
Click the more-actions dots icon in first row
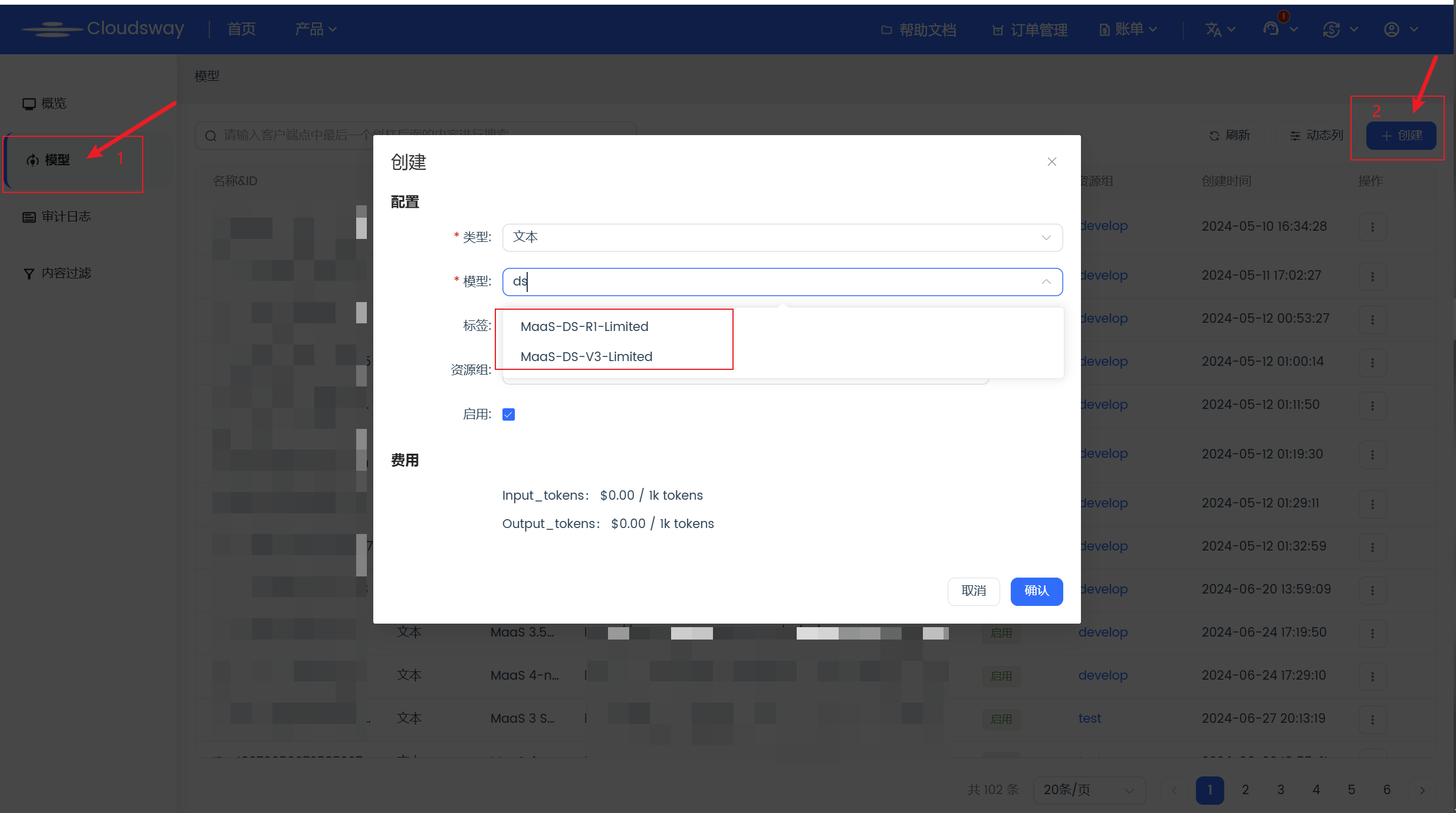[x=1372, y=227]
